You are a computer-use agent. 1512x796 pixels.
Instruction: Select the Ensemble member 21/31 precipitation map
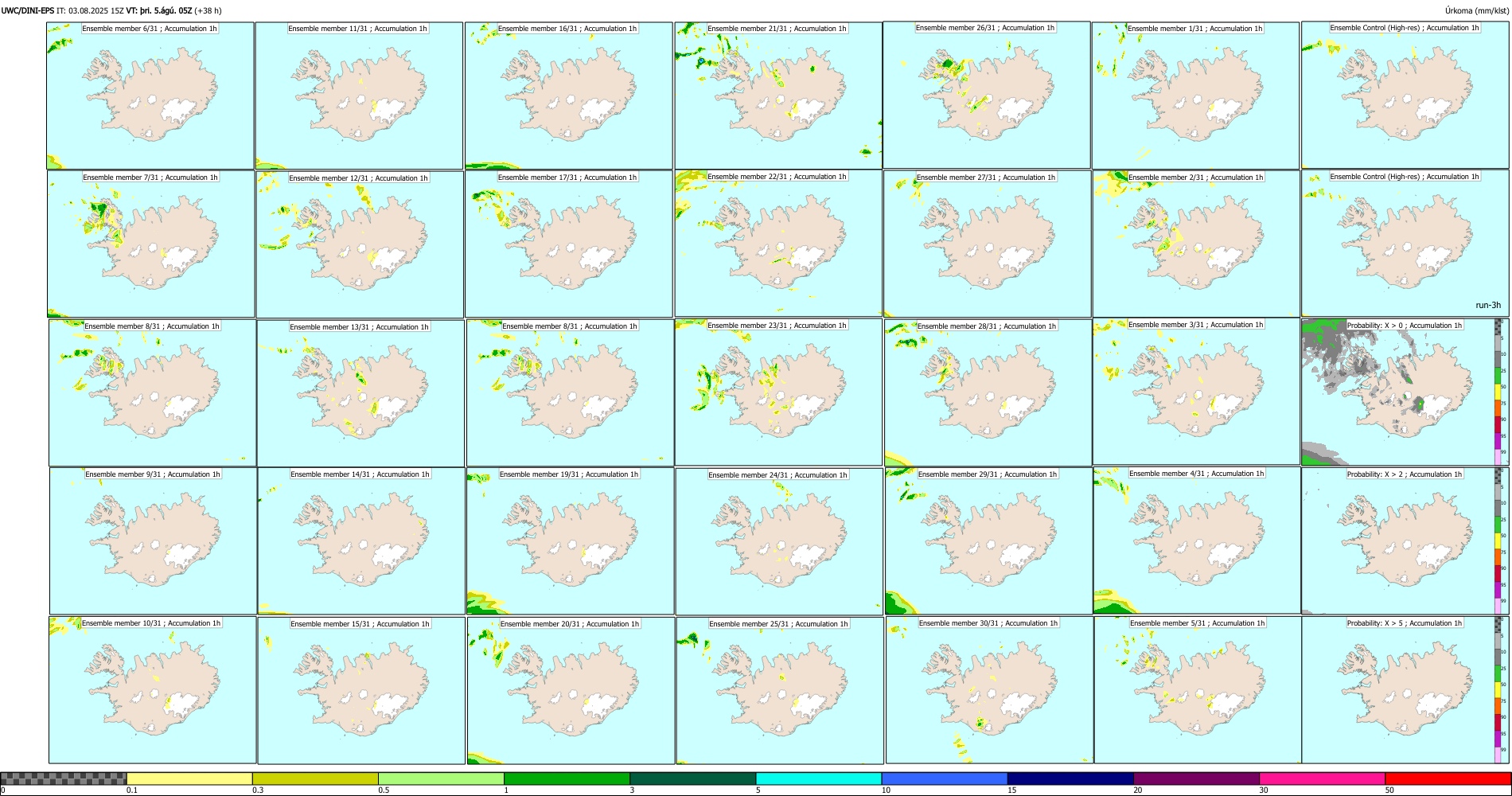coord(778,96)
